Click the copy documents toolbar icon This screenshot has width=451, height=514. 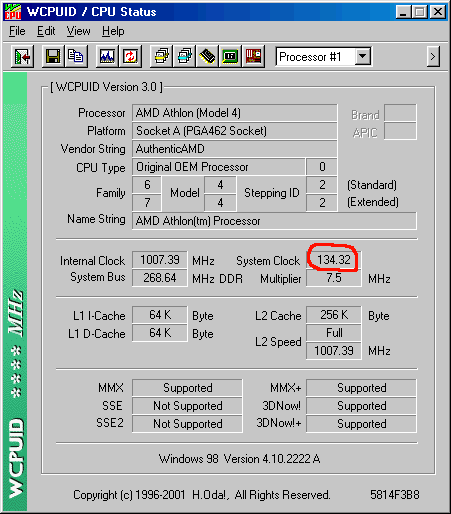pyautogui.click(x=76, y=56)
